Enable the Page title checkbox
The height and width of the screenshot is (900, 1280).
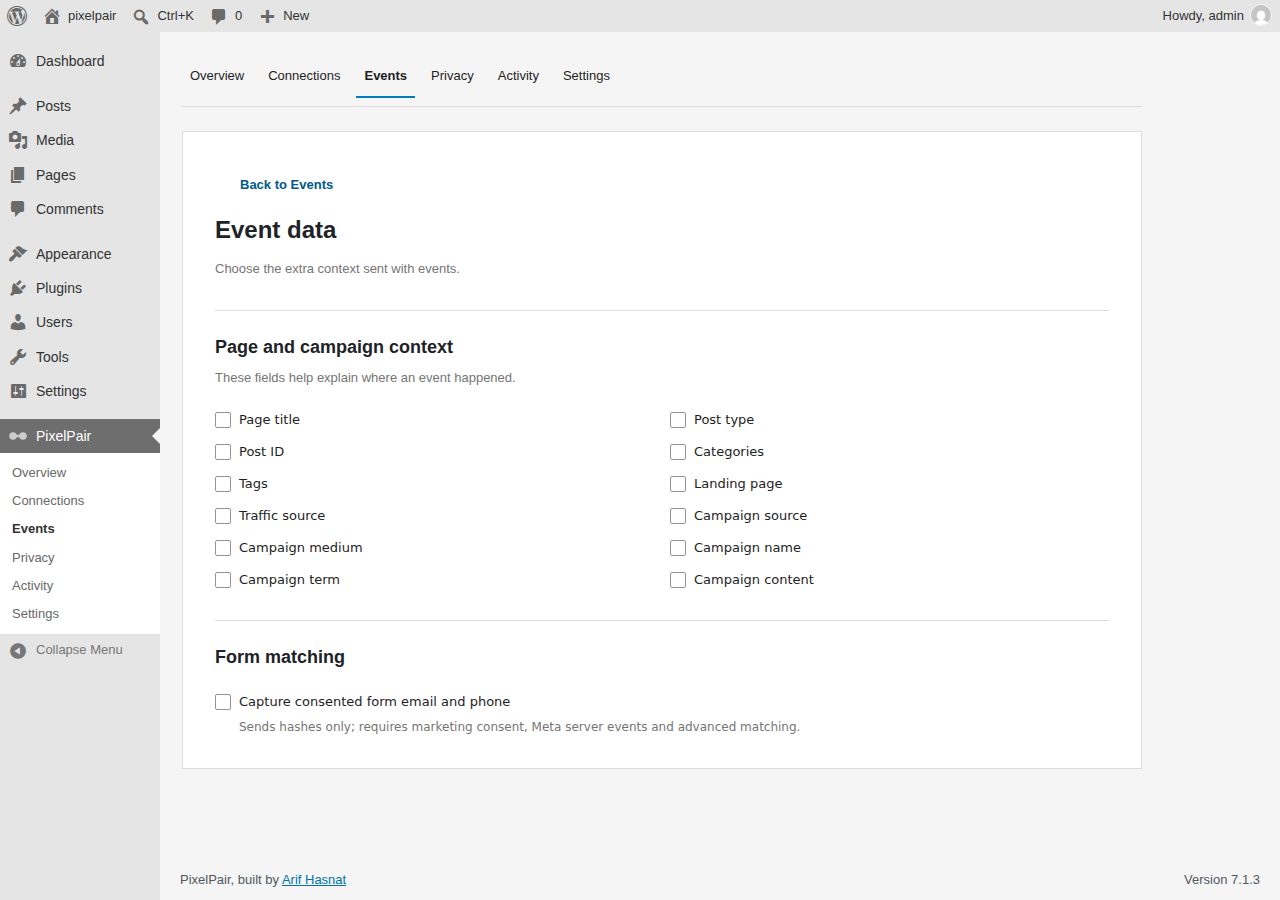point(223,420)
